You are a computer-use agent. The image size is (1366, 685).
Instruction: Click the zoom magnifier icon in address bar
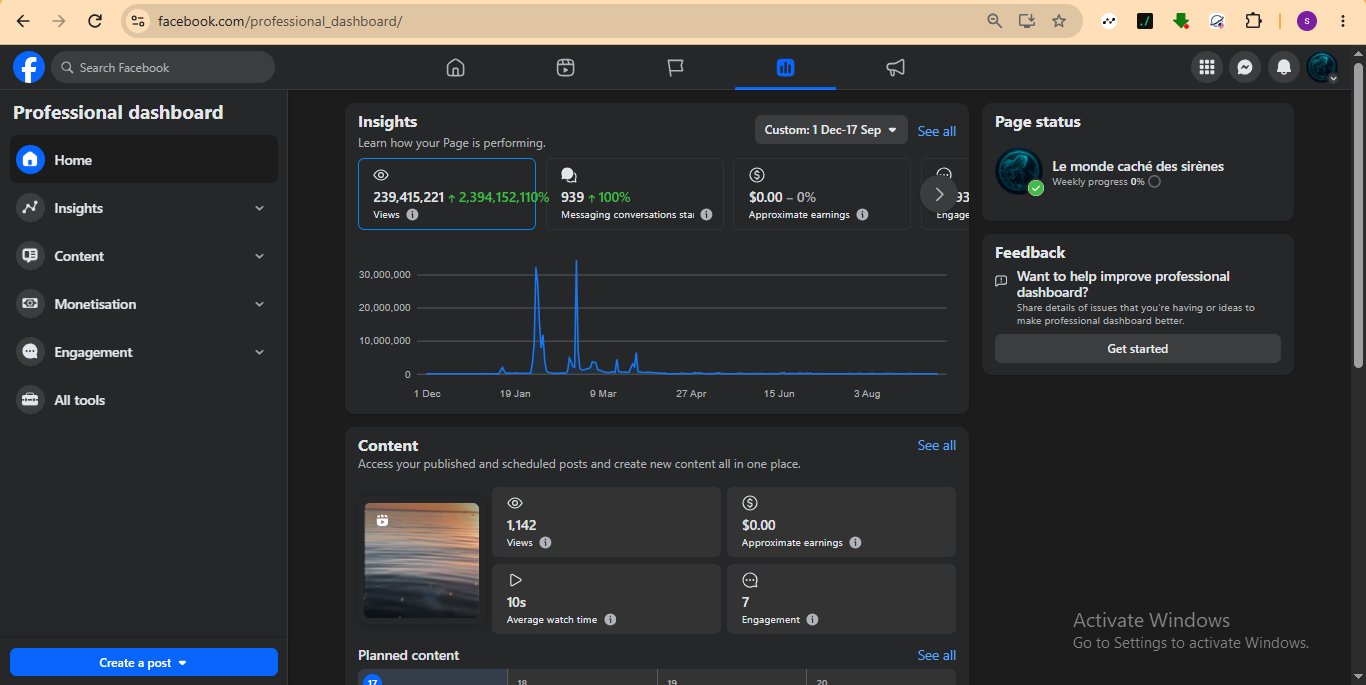point(994,20)
